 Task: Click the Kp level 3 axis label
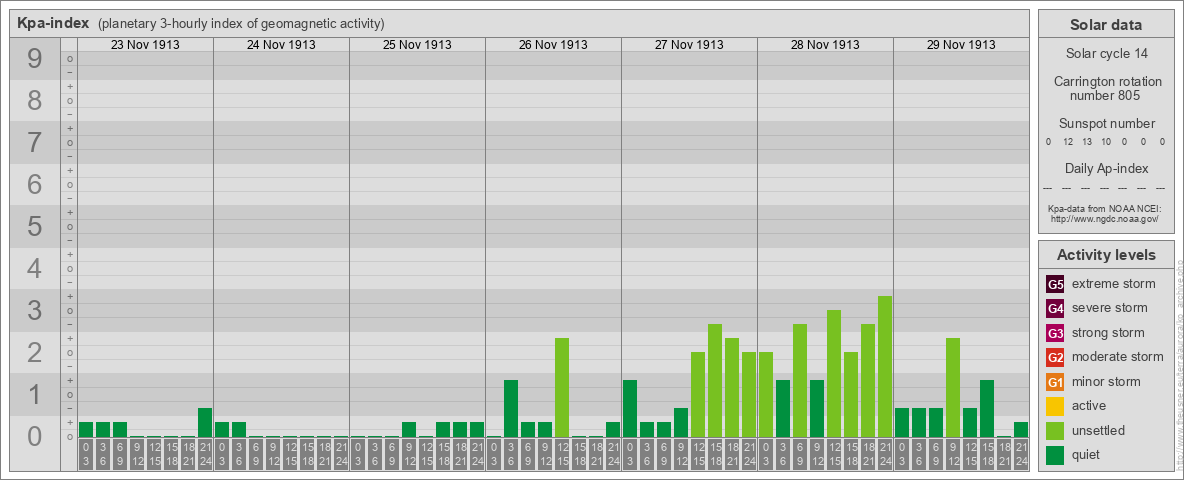(x=35, y=310)
